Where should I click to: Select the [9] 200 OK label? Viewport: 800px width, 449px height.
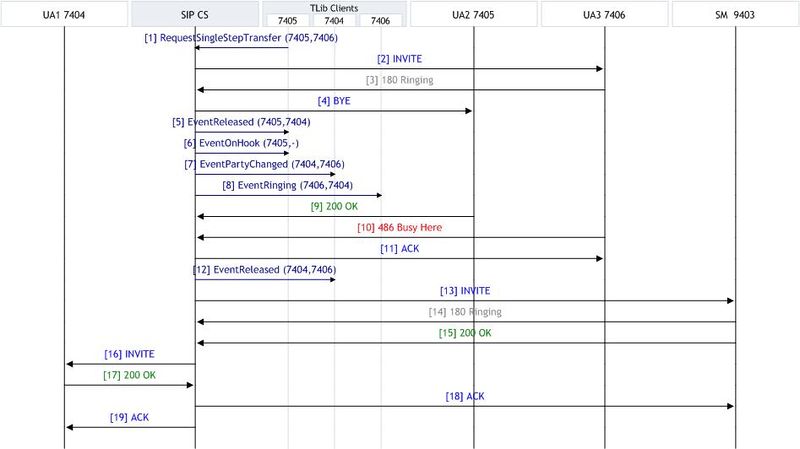pyautogui.click(x=334, y=206)
